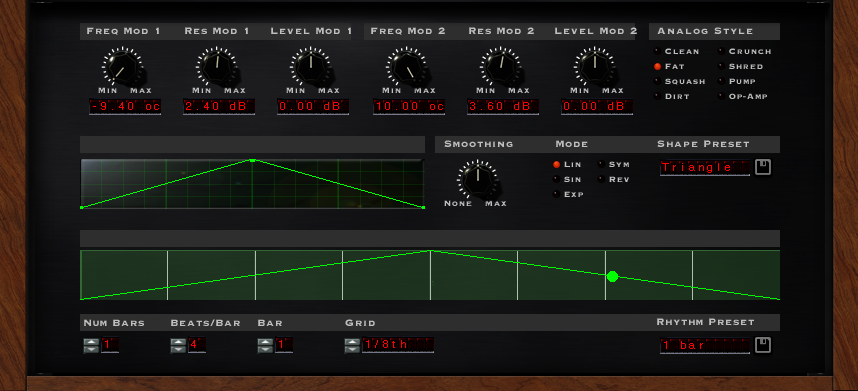This screenshot has height=391, width=858.
Task: Click the start node of shape editor
Action: click(x=82, y=207)
